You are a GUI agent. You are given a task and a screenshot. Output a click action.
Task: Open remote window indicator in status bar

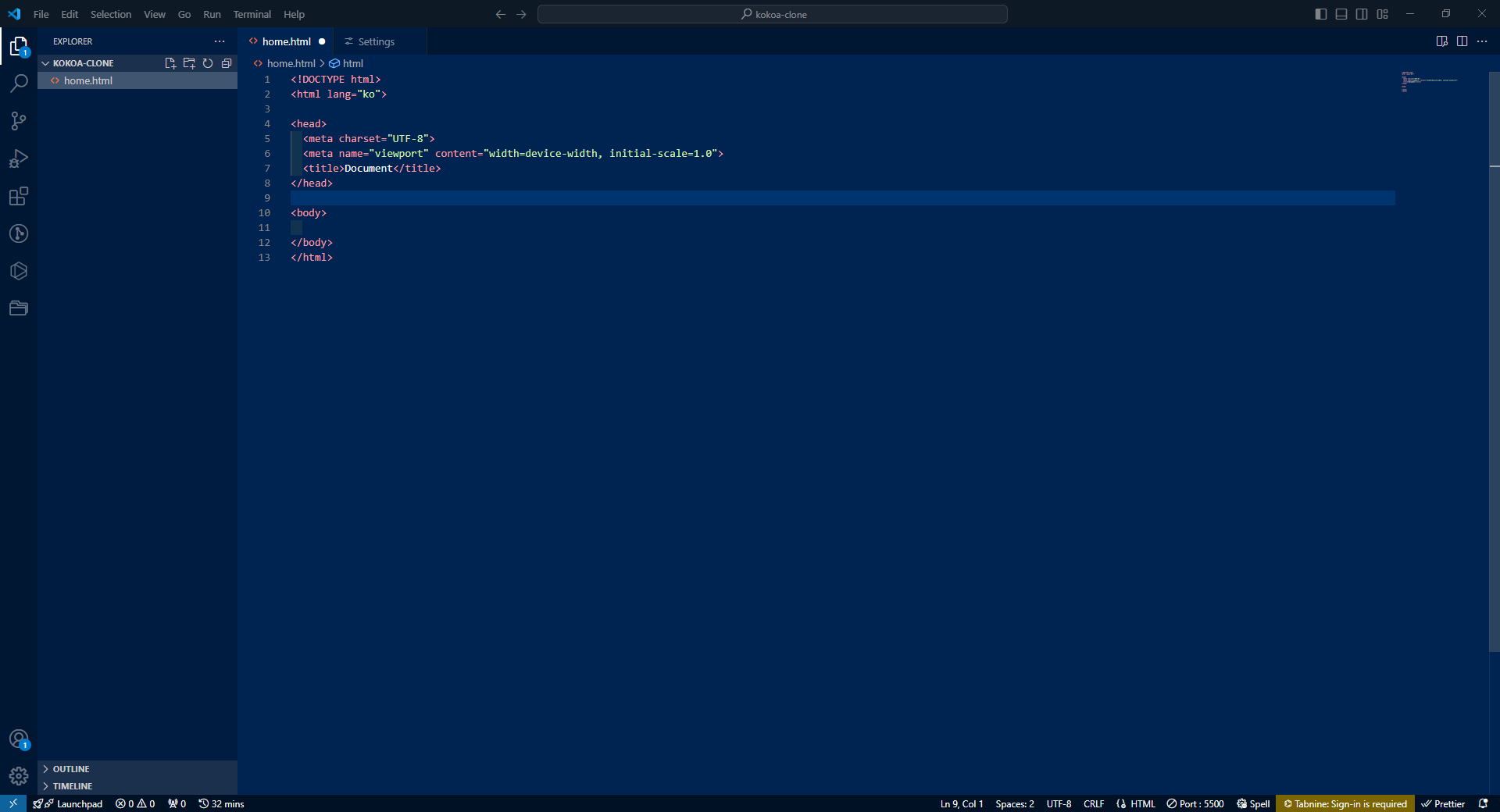(13, 803)
